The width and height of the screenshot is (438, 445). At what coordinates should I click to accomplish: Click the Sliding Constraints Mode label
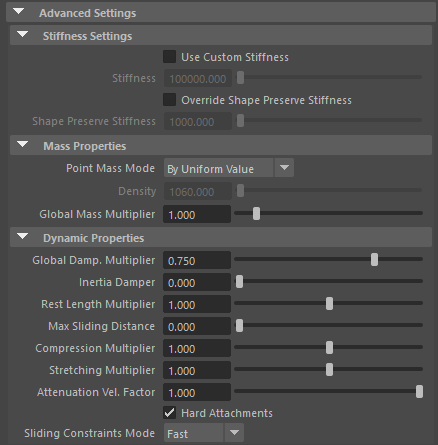[x=89, y=433]
